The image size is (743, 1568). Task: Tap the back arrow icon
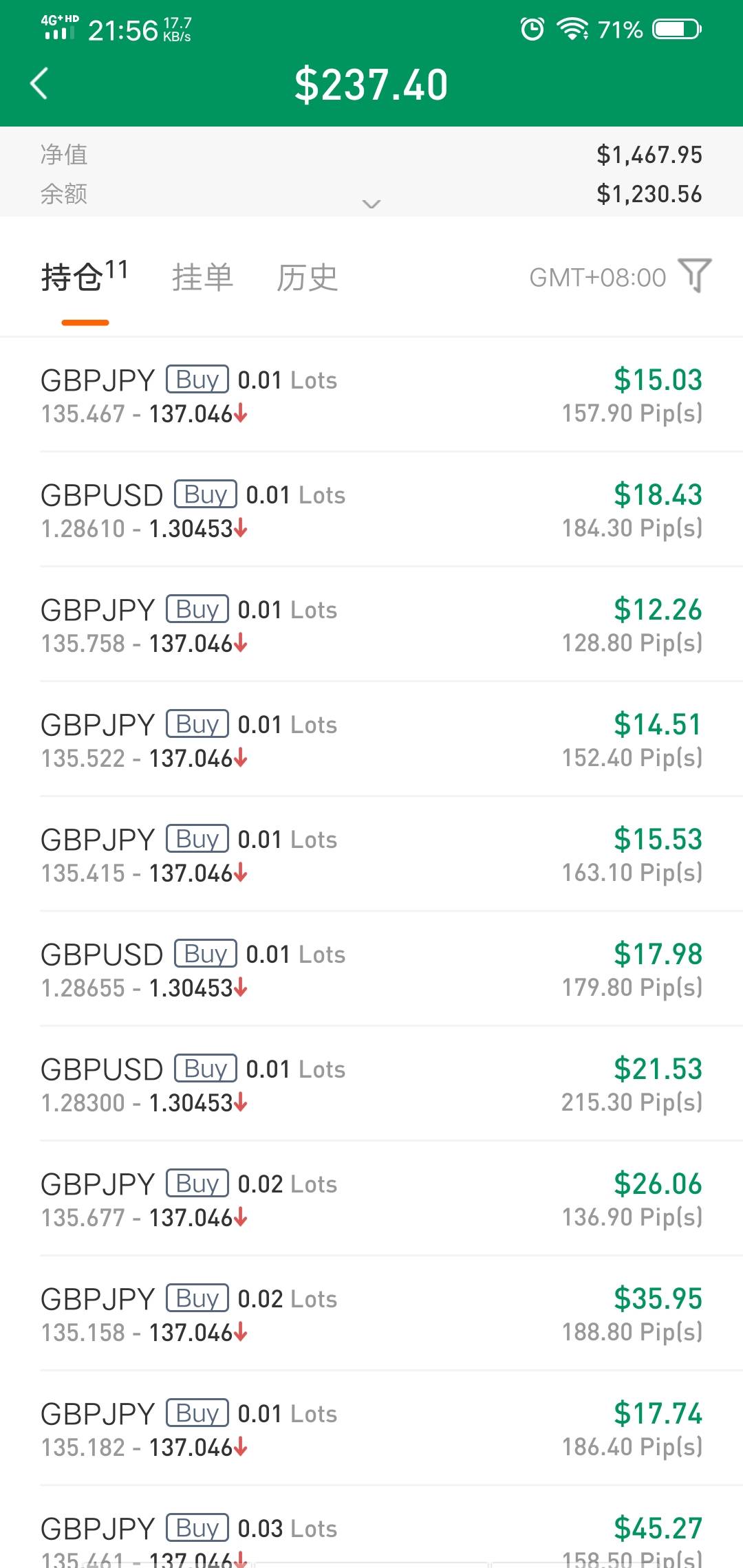coord(40,84)
